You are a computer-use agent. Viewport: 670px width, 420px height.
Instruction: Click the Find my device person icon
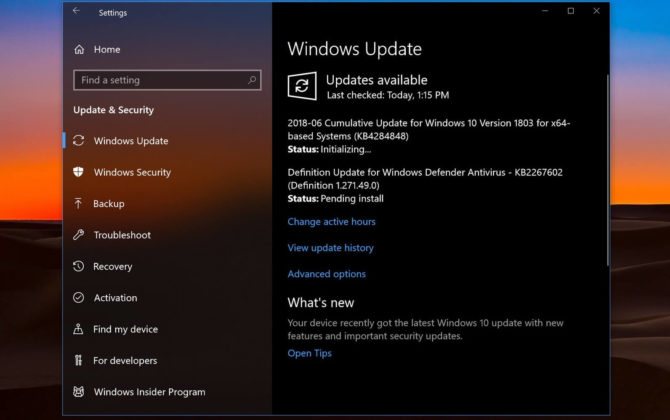79,329
